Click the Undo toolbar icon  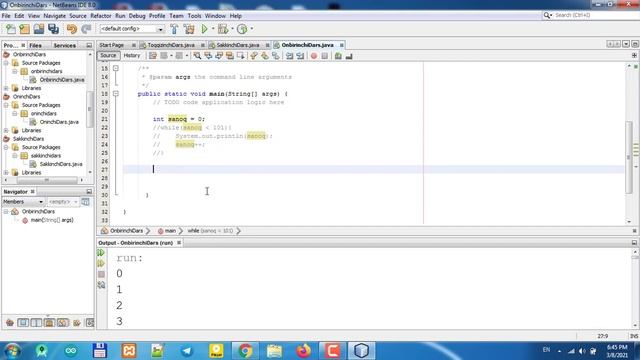pos(72,29)
